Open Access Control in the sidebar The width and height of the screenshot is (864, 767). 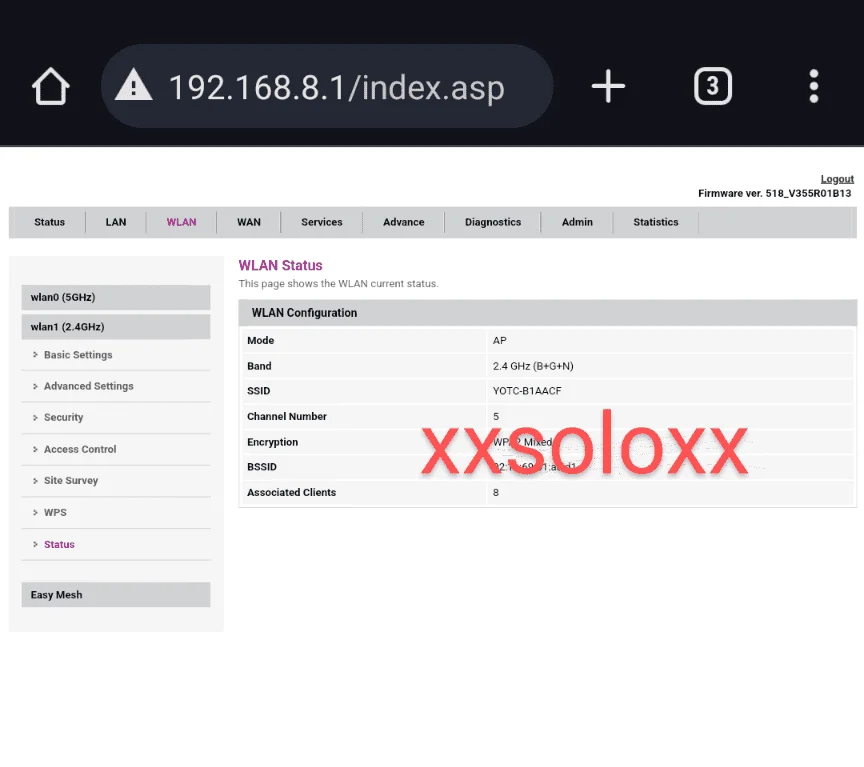[80, 449]
